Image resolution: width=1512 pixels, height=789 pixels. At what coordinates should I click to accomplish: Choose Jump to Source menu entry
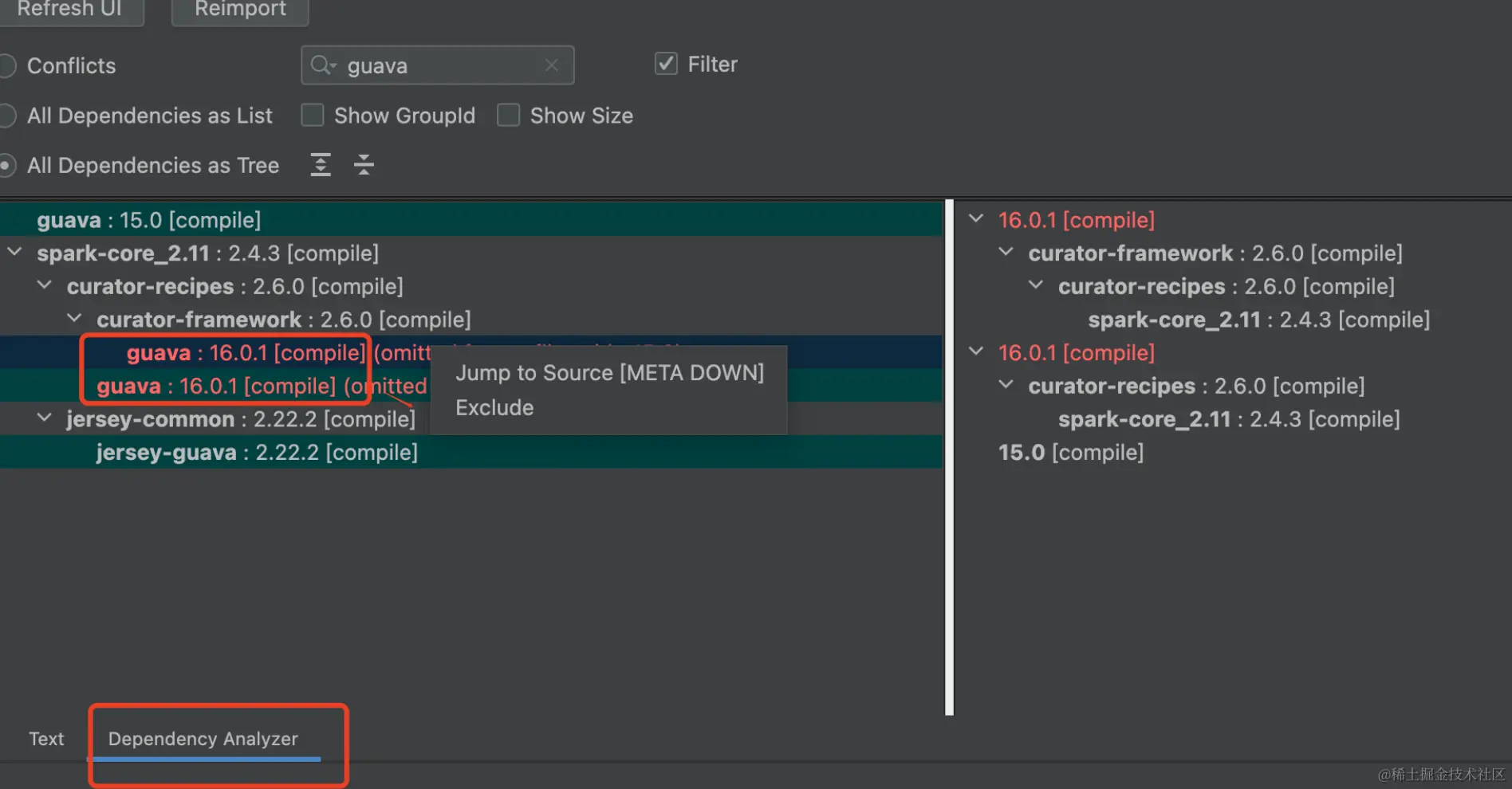point(609,373)
